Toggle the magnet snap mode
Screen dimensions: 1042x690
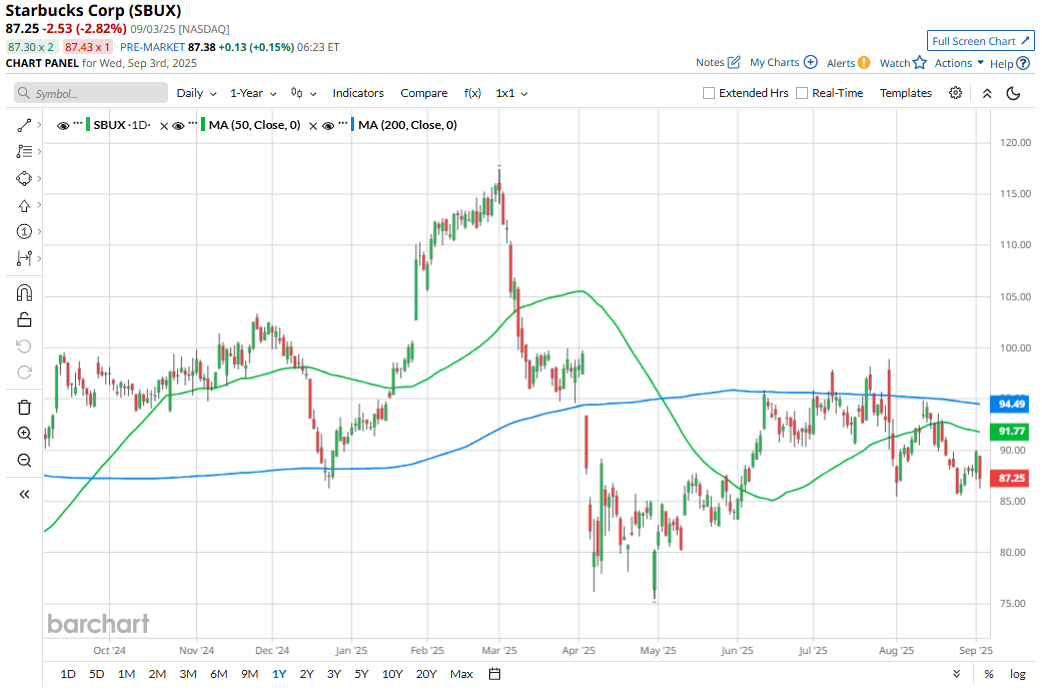pyautogui.click(x=24, y=293)
